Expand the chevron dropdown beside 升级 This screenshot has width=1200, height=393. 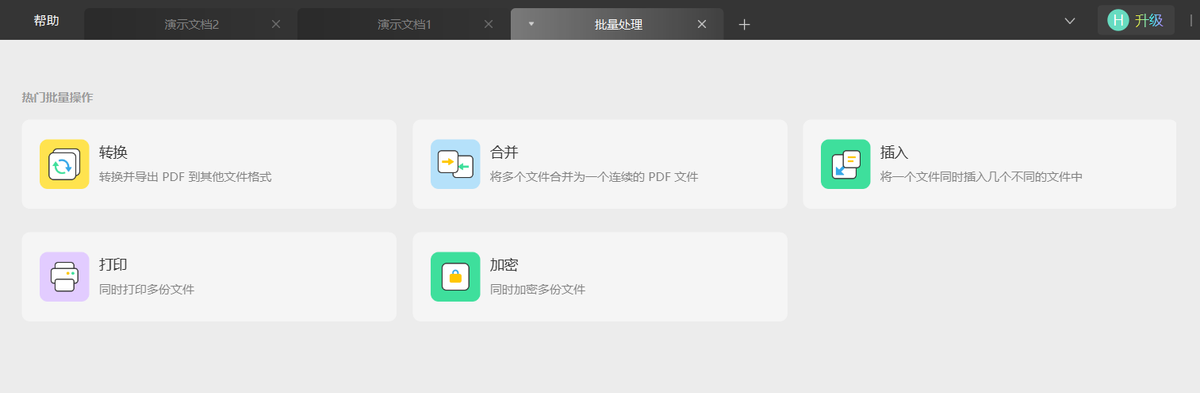[1070, 21]
